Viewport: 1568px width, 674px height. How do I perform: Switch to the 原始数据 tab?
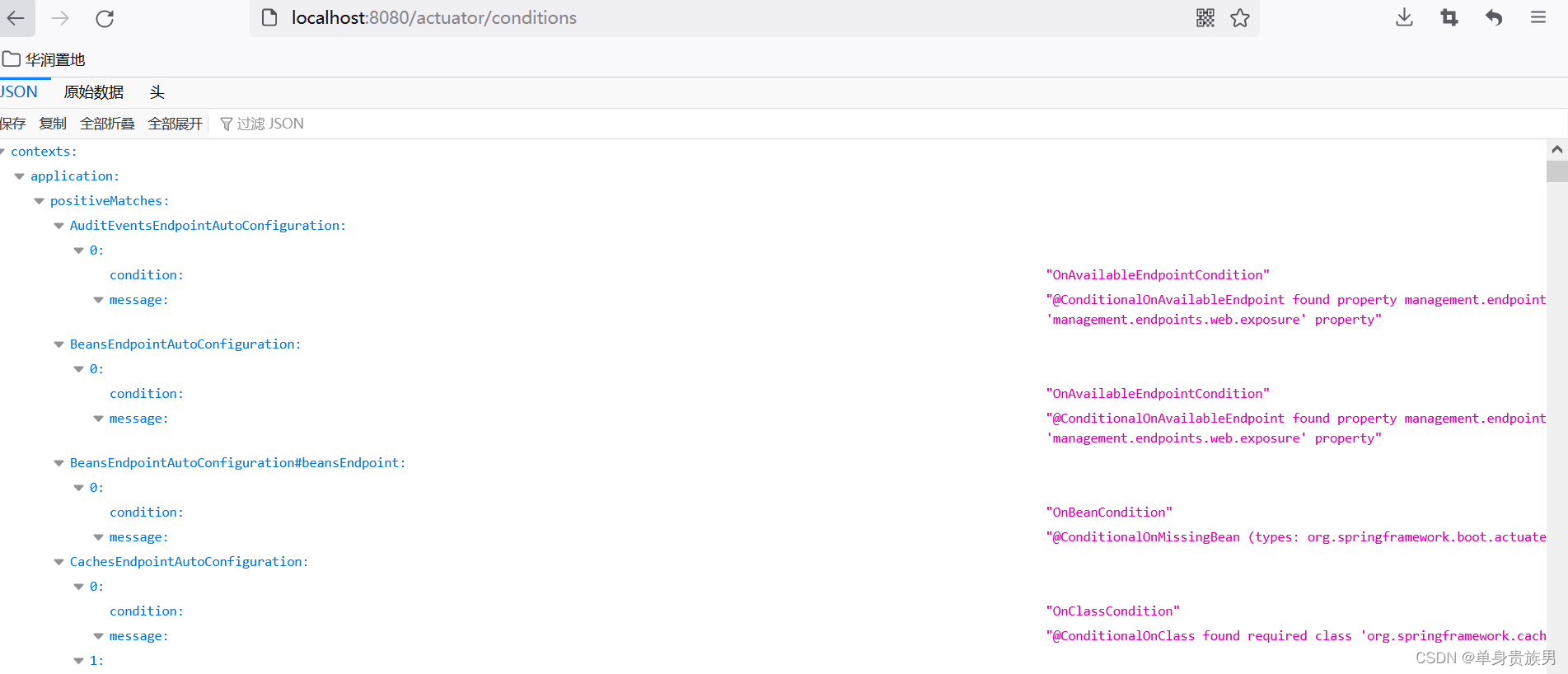point(94,92)
